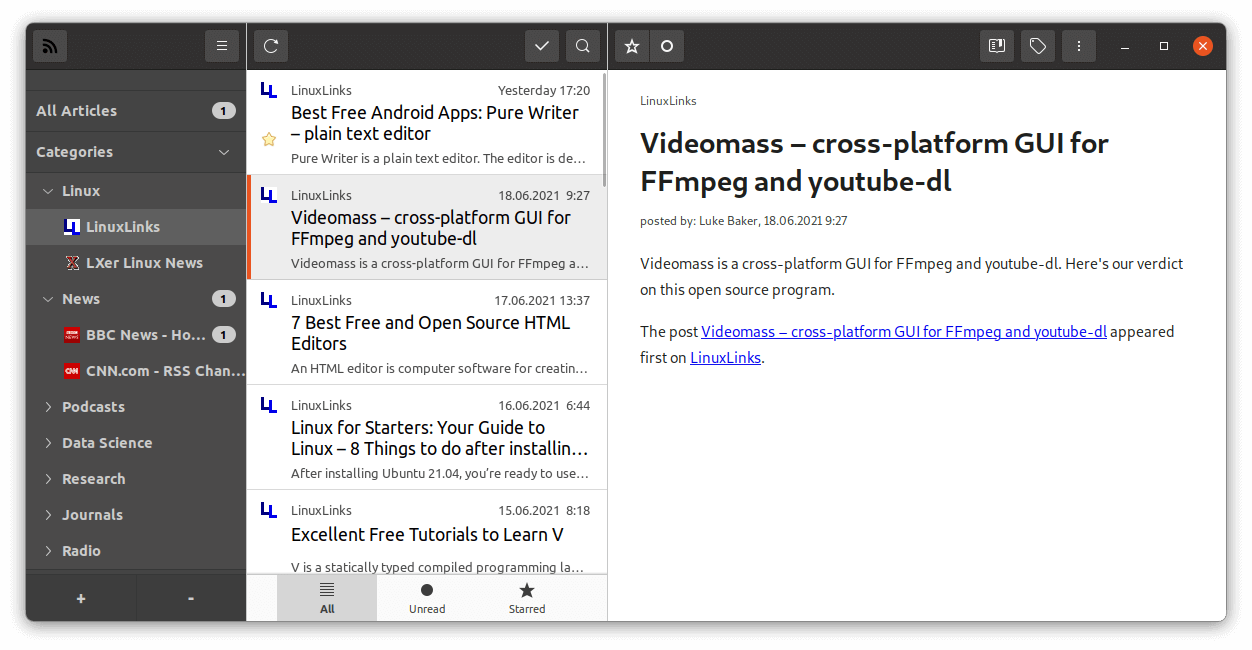Click LinuxLinks icon on Videomass article row

point(268,195)
